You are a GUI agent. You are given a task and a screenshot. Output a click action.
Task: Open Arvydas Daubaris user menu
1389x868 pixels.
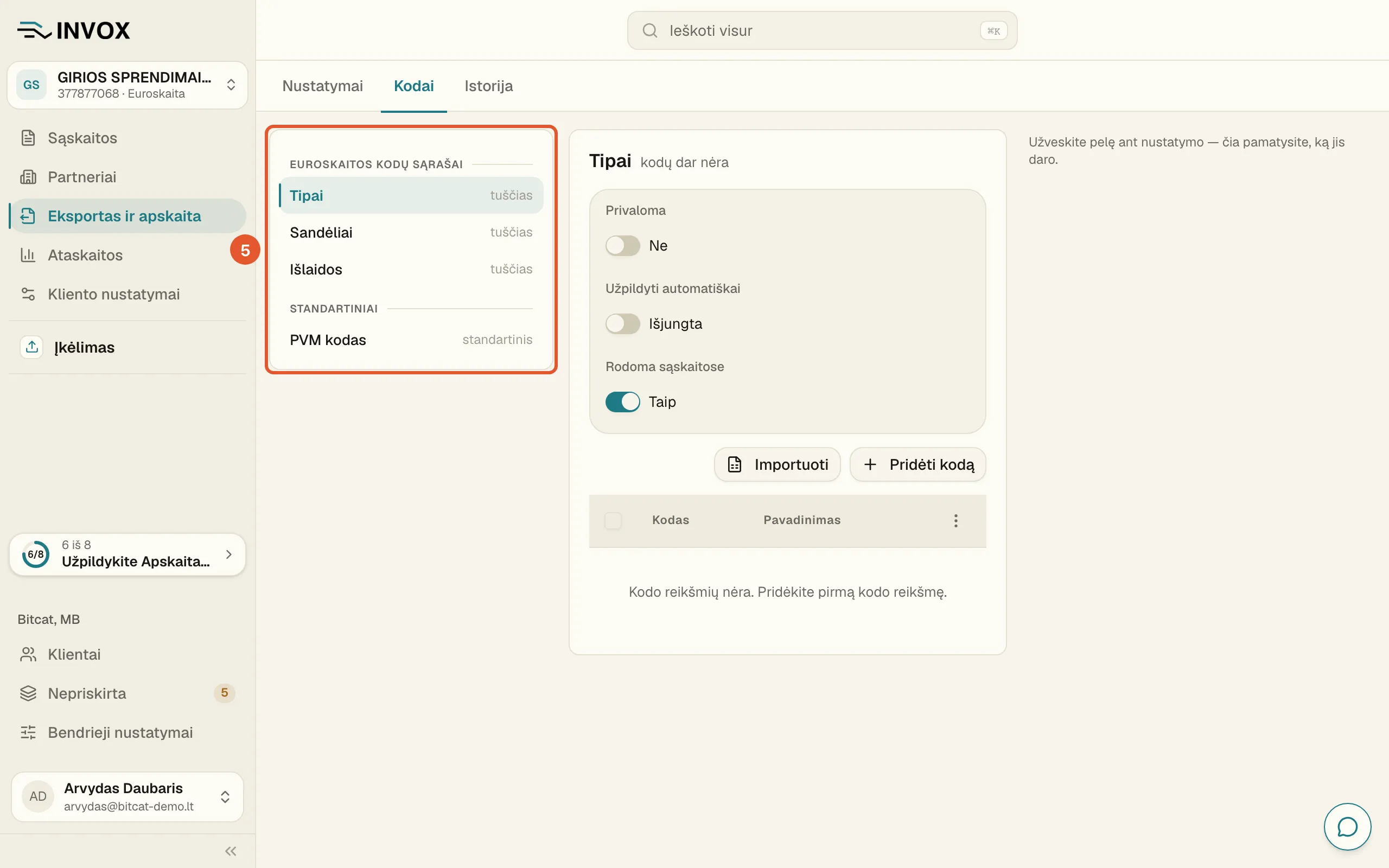128,797
